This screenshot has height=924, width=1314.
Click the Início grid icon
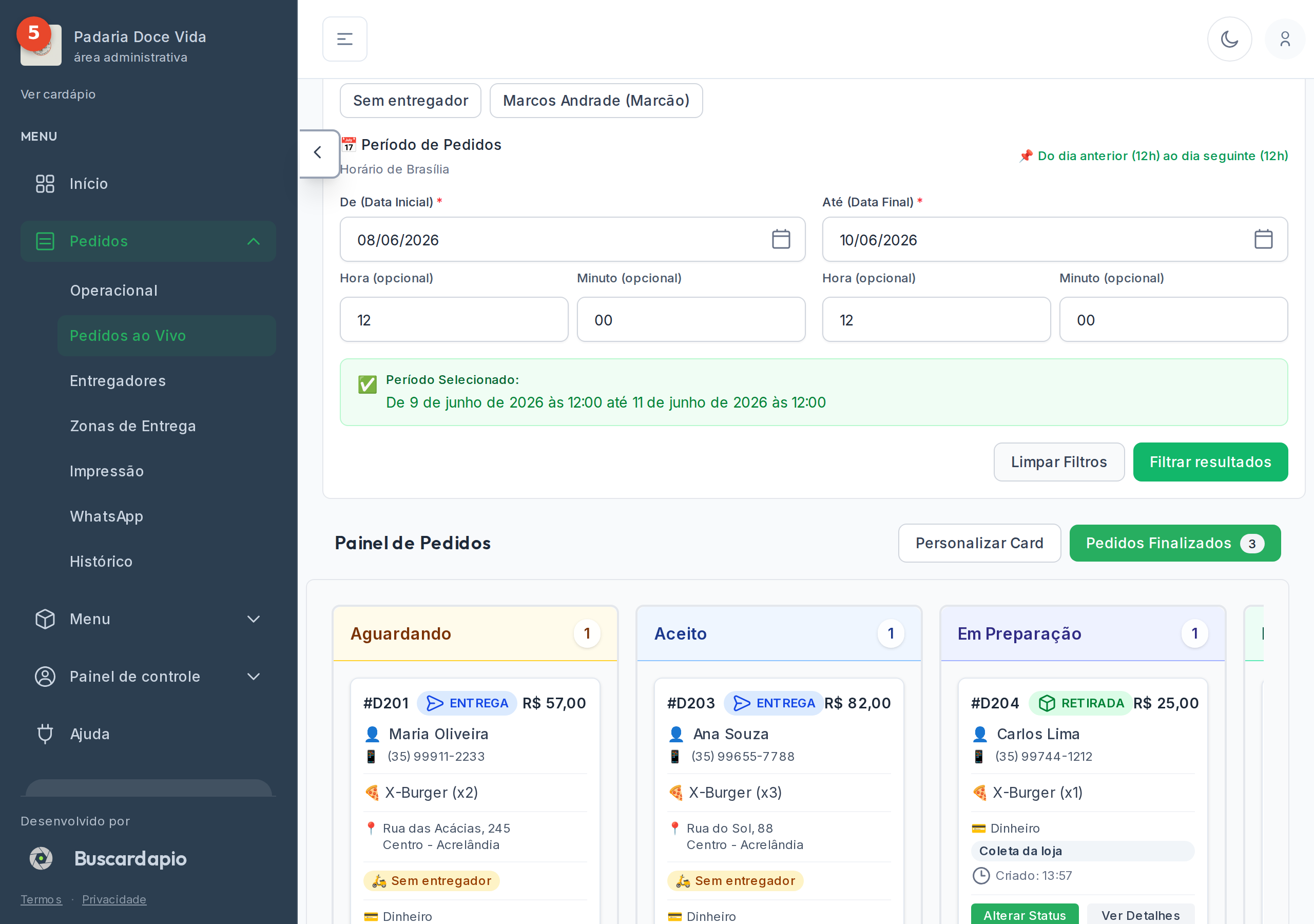pos(45,184)
